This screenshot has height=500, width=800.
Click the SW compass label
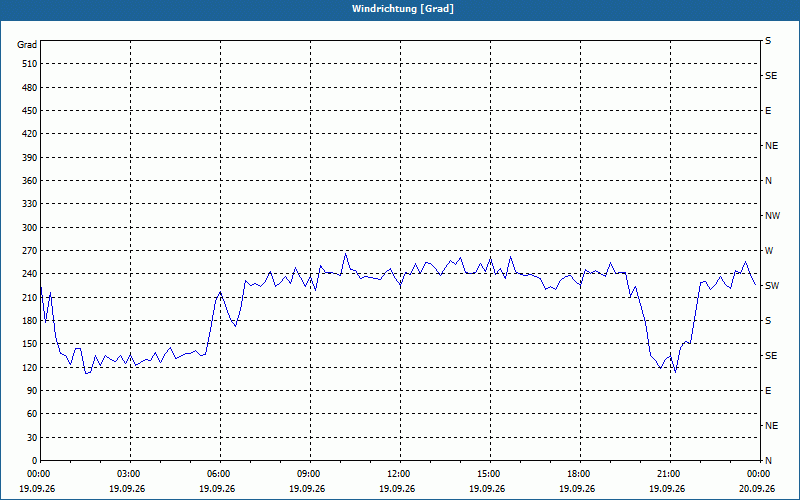coord(772,286)
